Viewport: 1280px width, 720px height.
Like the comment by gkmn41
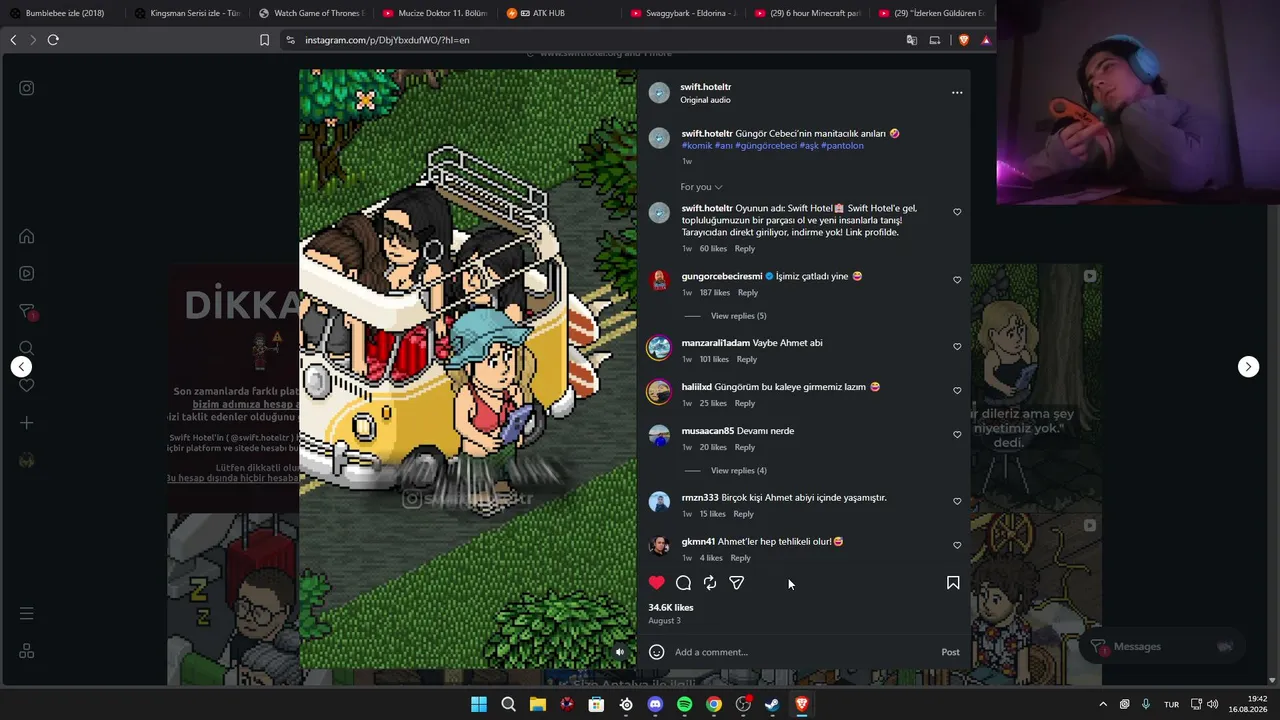pos(957,546)
